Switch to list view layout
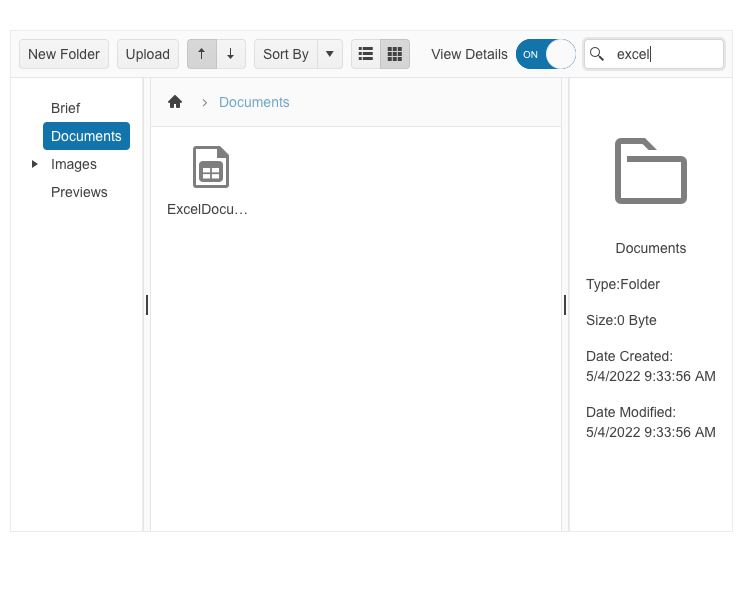The image size is (743, 592). (x=366, y=54)
